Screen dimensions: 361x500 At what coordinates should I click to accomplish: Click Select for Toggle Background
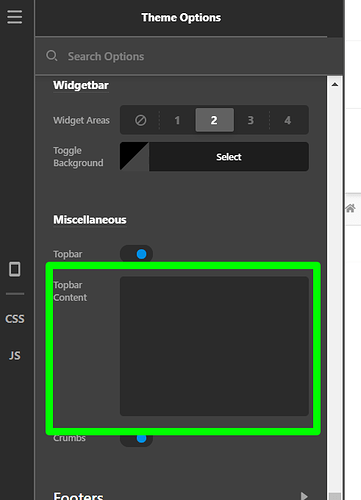(x=229, y=157)
